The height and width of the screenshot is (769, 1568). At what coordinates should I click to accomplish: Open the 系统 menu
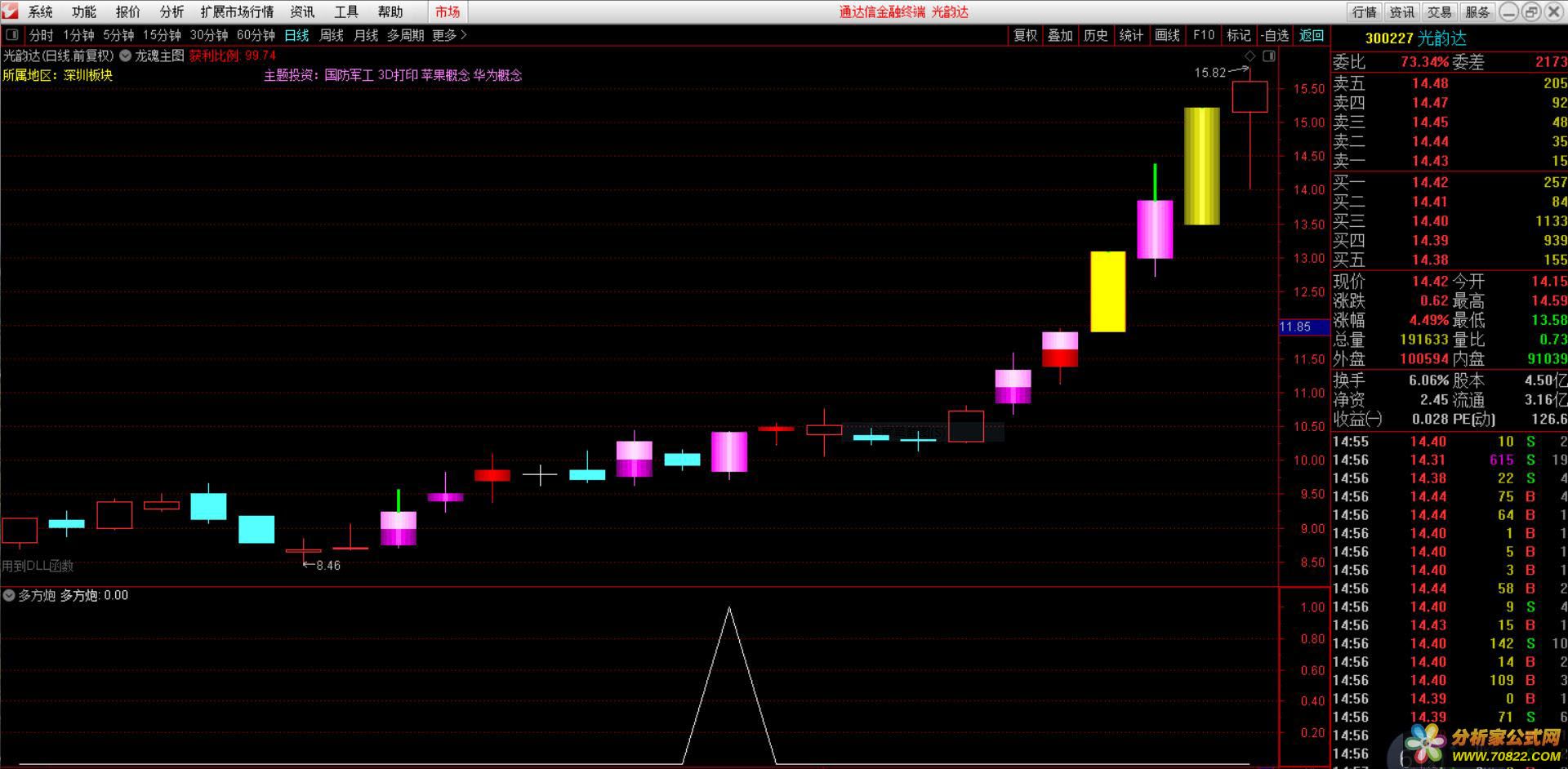point(40,11)
